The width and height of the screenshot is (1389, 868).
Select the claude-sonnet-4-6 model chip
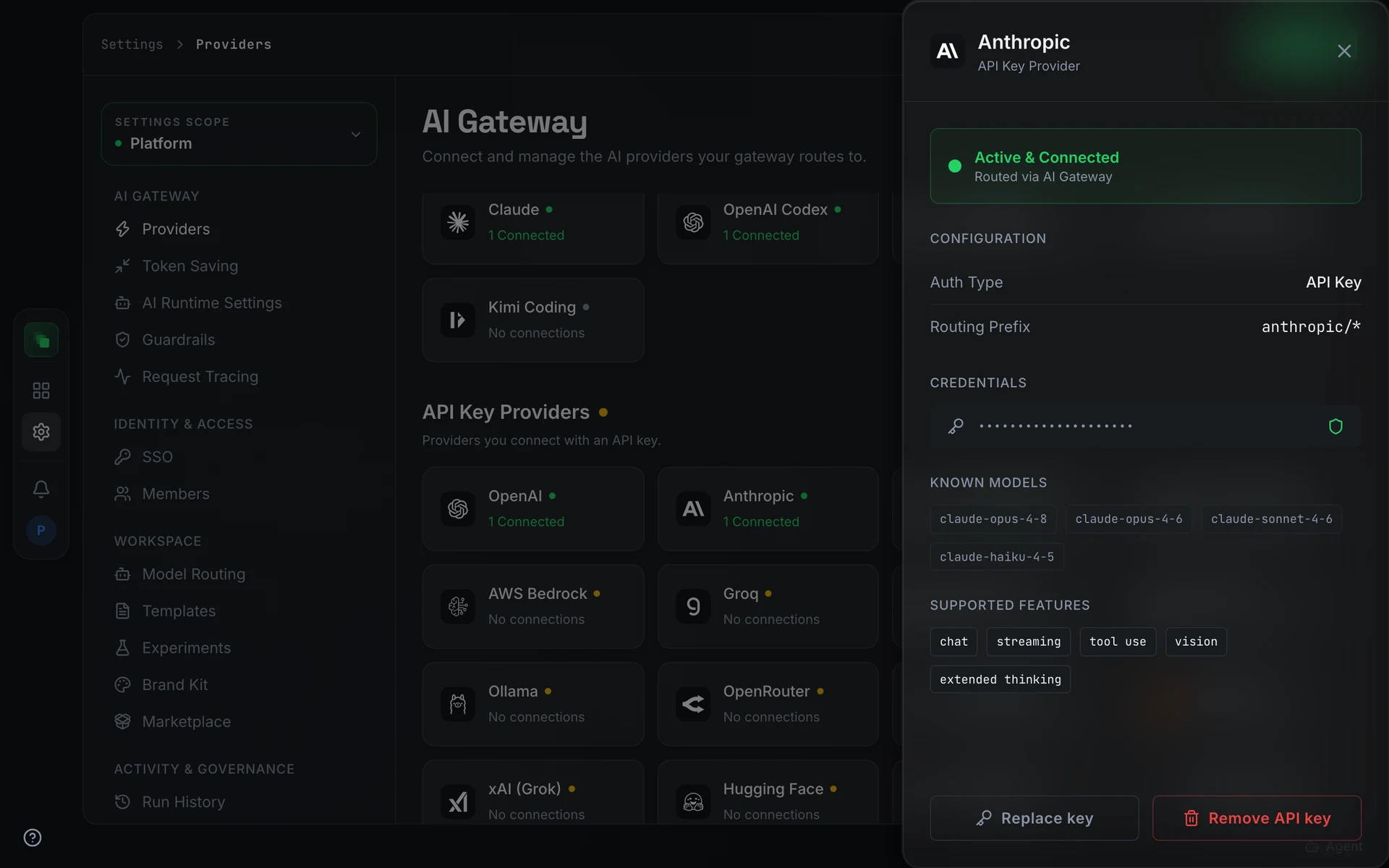[1271, 519]
